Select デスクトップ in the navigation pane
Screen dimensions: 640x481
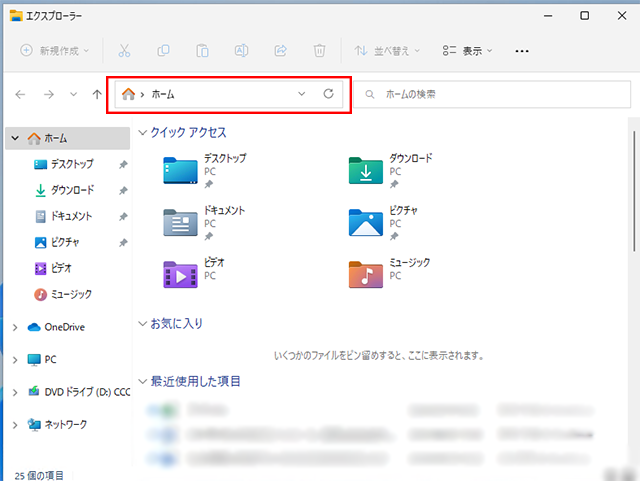[68, 164]
